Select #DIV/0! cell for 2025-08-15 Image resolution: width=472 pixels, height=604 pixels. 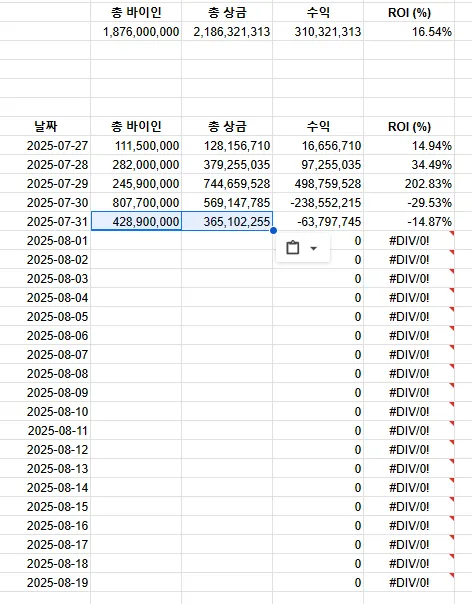pyautogui.click(x=409, y=507)
